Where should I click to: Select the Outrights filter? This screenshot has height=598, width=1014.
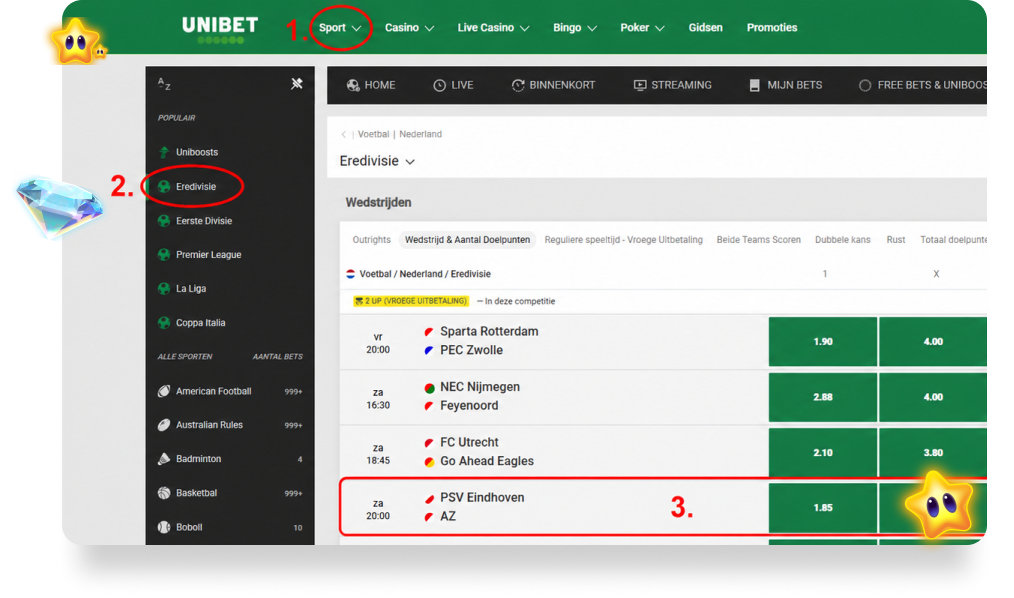pyautogui.click(x=371, y=240)
